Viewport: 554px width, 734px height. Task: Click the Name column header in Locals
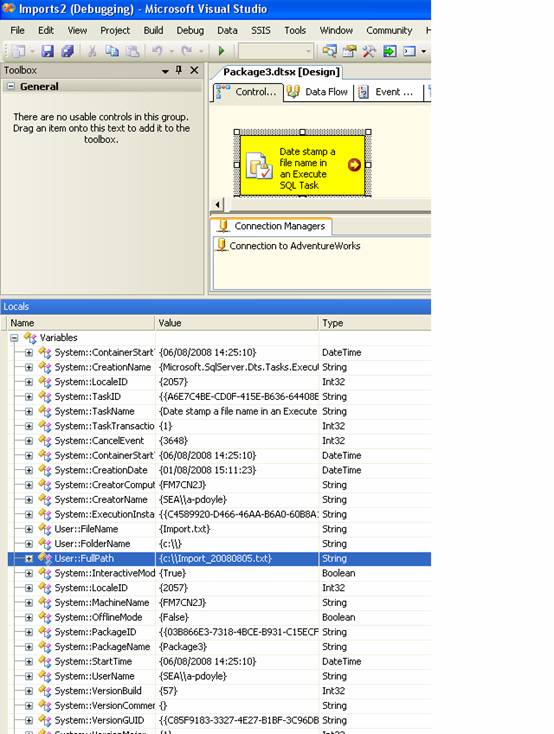[x=81, y=323]
